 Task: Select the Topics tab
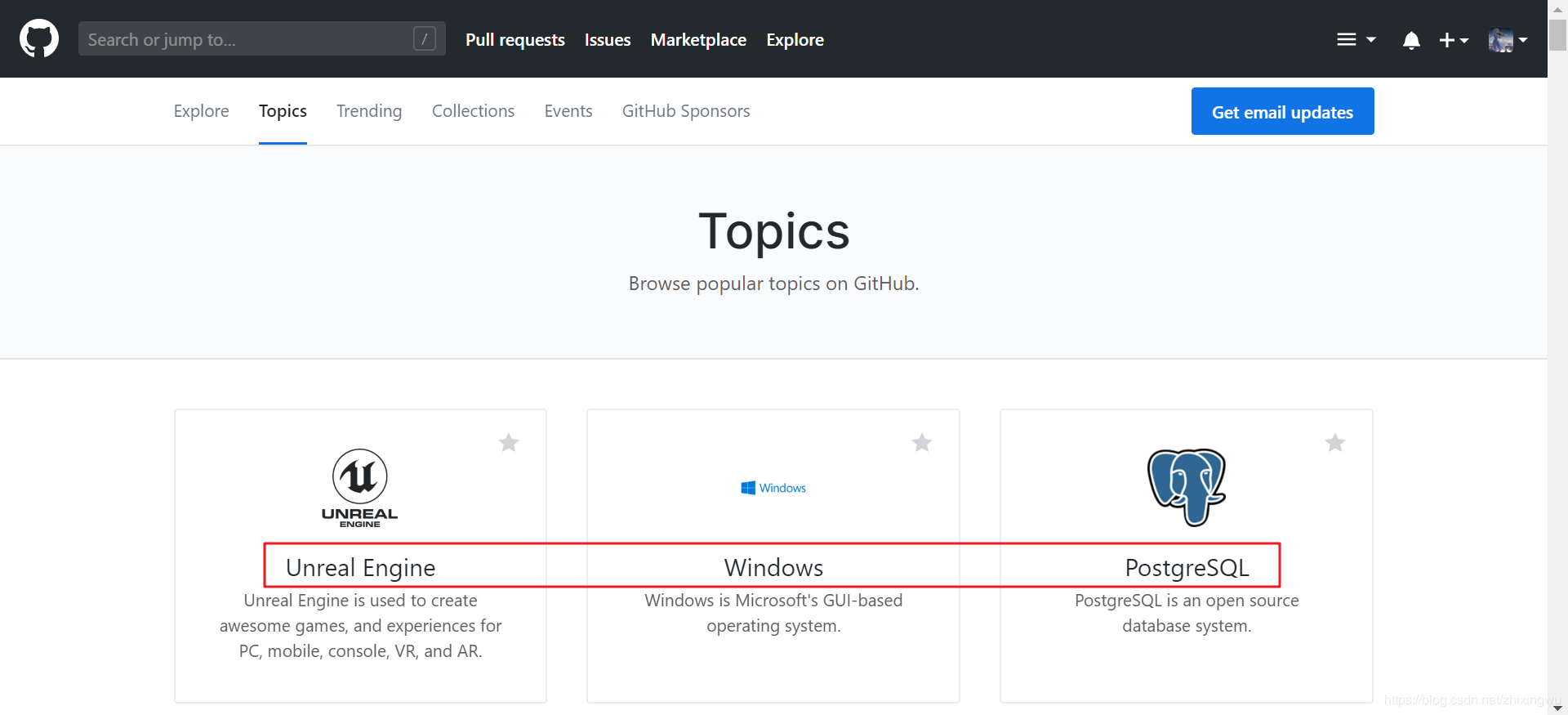[283, 111]
